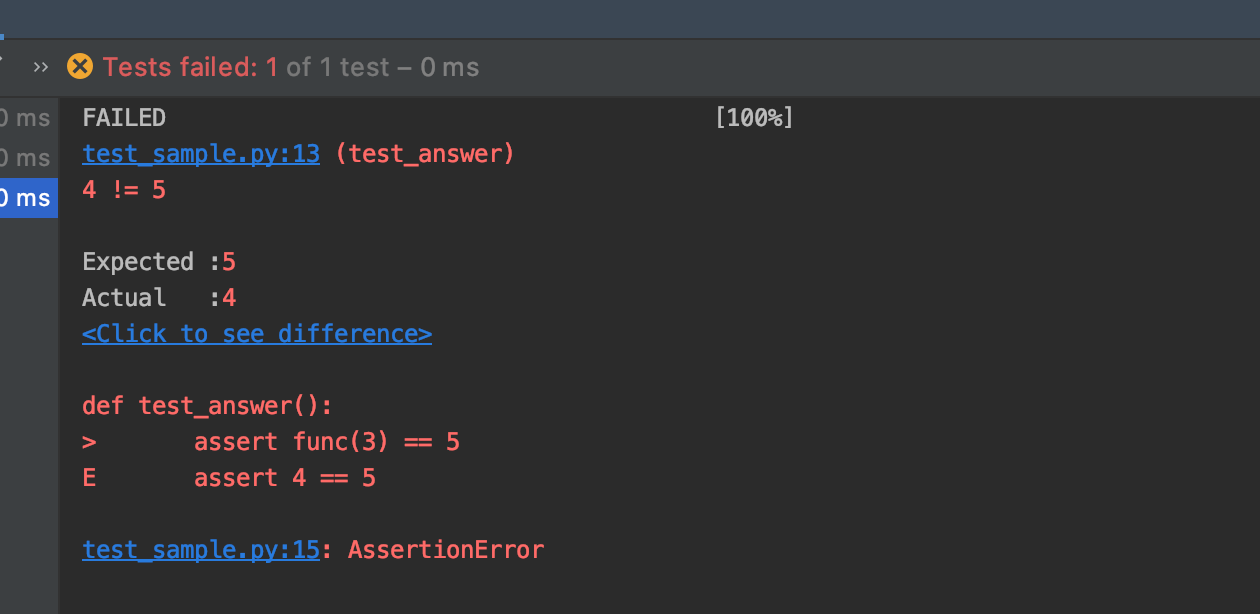
Task: Click the 'of 1 test – 0 ms' summary text
Action: (382, 67)
